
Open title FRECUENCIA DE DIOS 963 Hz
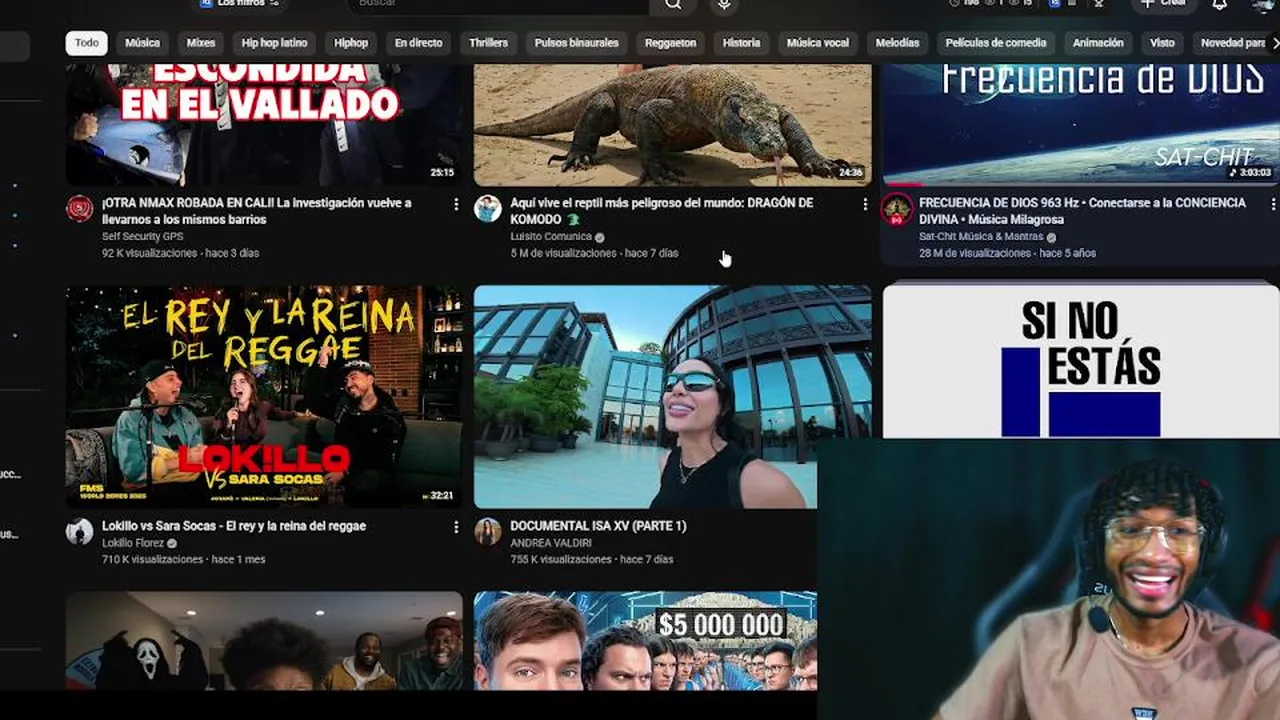[x=1082, y=211]
